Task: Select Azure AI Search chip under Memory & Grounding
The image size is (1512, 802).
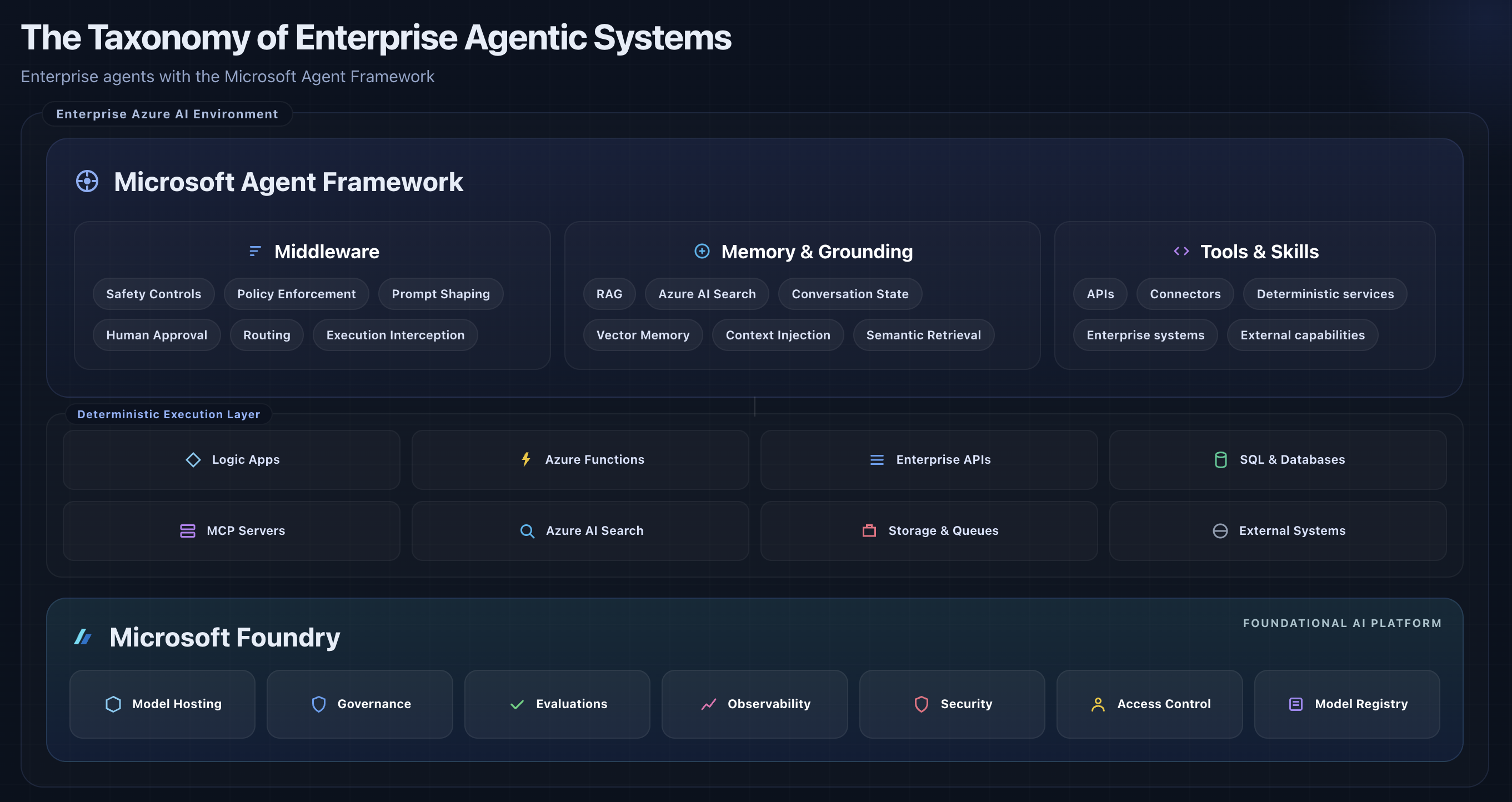Action: [x=707, y=294]
